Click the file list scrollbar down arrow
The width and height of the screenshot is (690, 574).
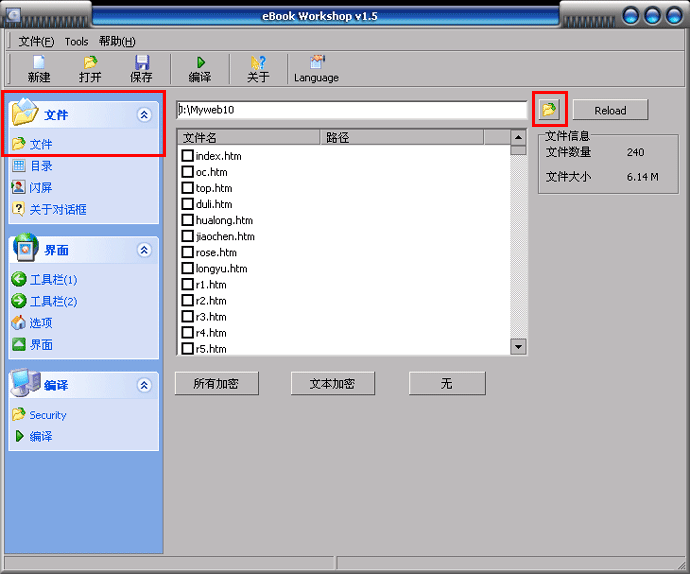click(518, 346)
